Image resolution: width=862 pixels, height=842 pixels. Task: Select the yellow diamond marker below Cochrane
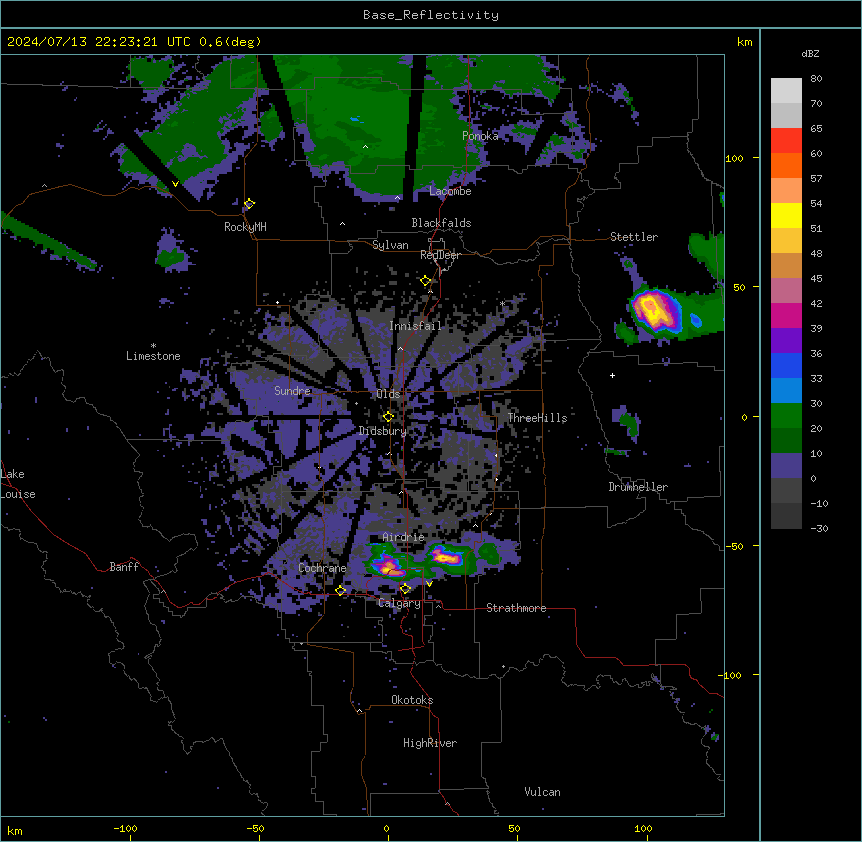(340, 590)
